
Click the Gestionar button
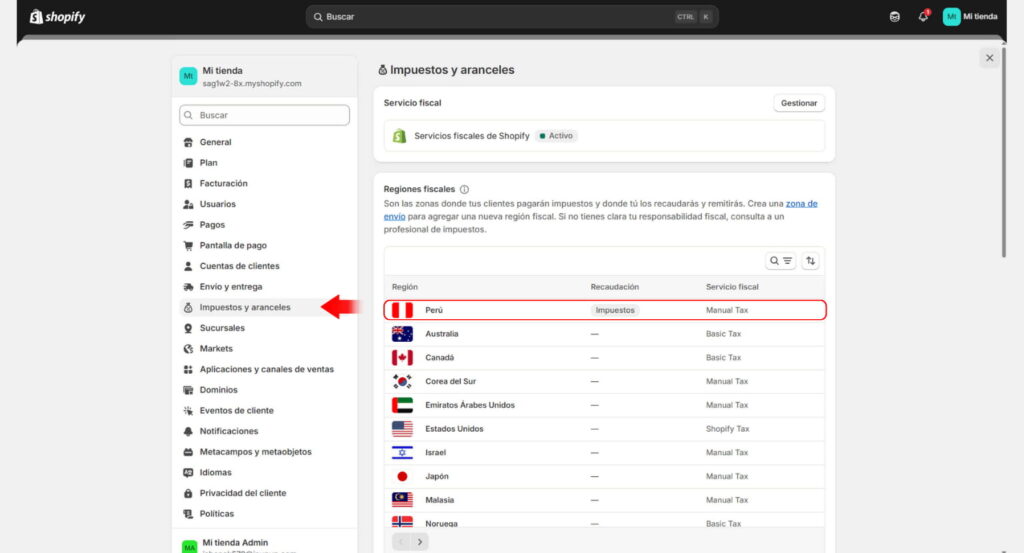[x=798, y=103]
